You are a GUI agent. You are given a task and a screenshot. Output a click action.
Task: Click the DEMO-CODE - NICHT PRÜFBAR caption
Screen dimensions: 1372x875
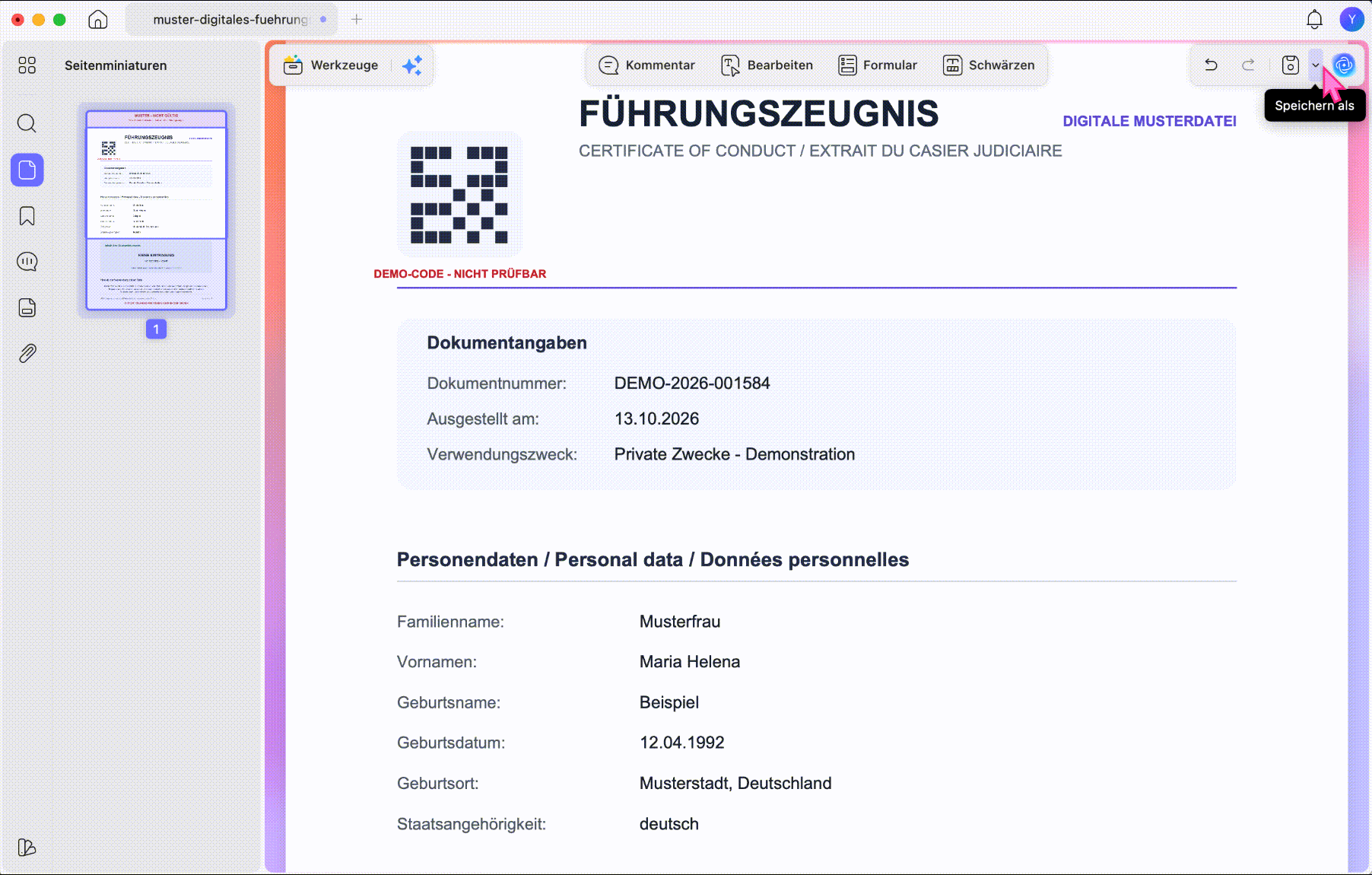[460, 274]
